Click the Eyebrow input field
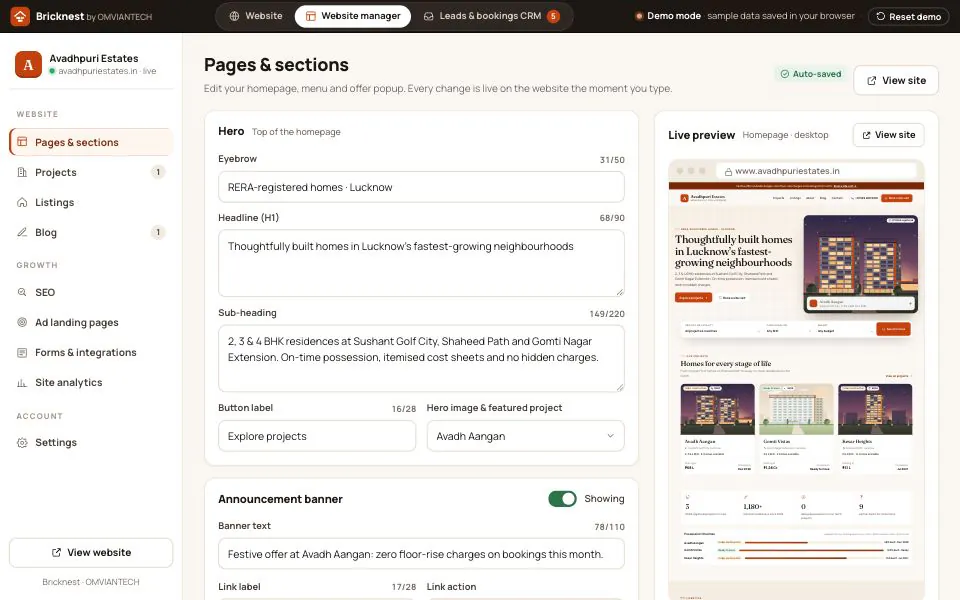The width and height of the screenshot is (960, 600). click(x=421, y=187)
